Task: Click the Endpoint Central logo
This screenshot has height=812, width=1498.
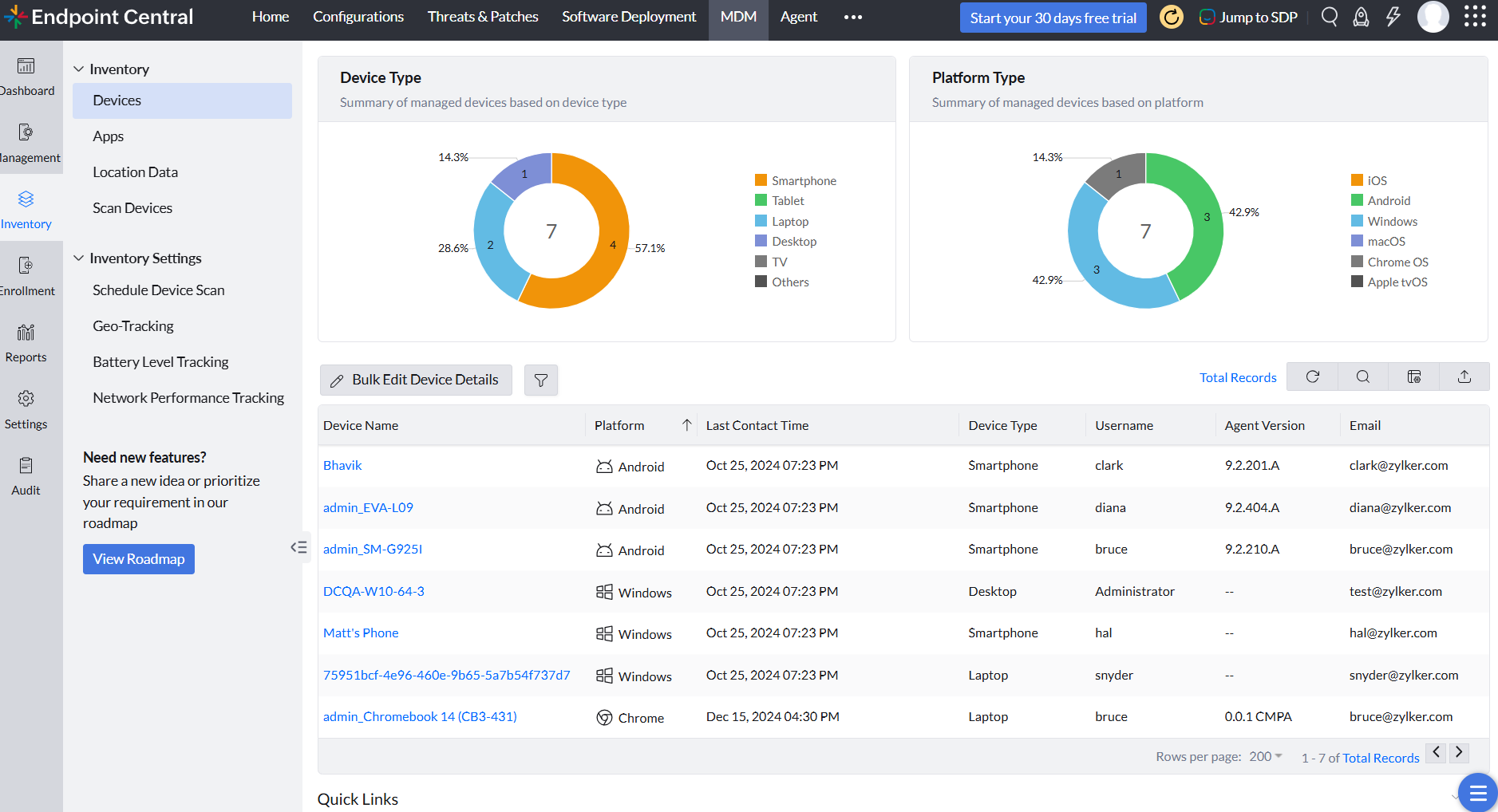Action: [x=100, y=17]
